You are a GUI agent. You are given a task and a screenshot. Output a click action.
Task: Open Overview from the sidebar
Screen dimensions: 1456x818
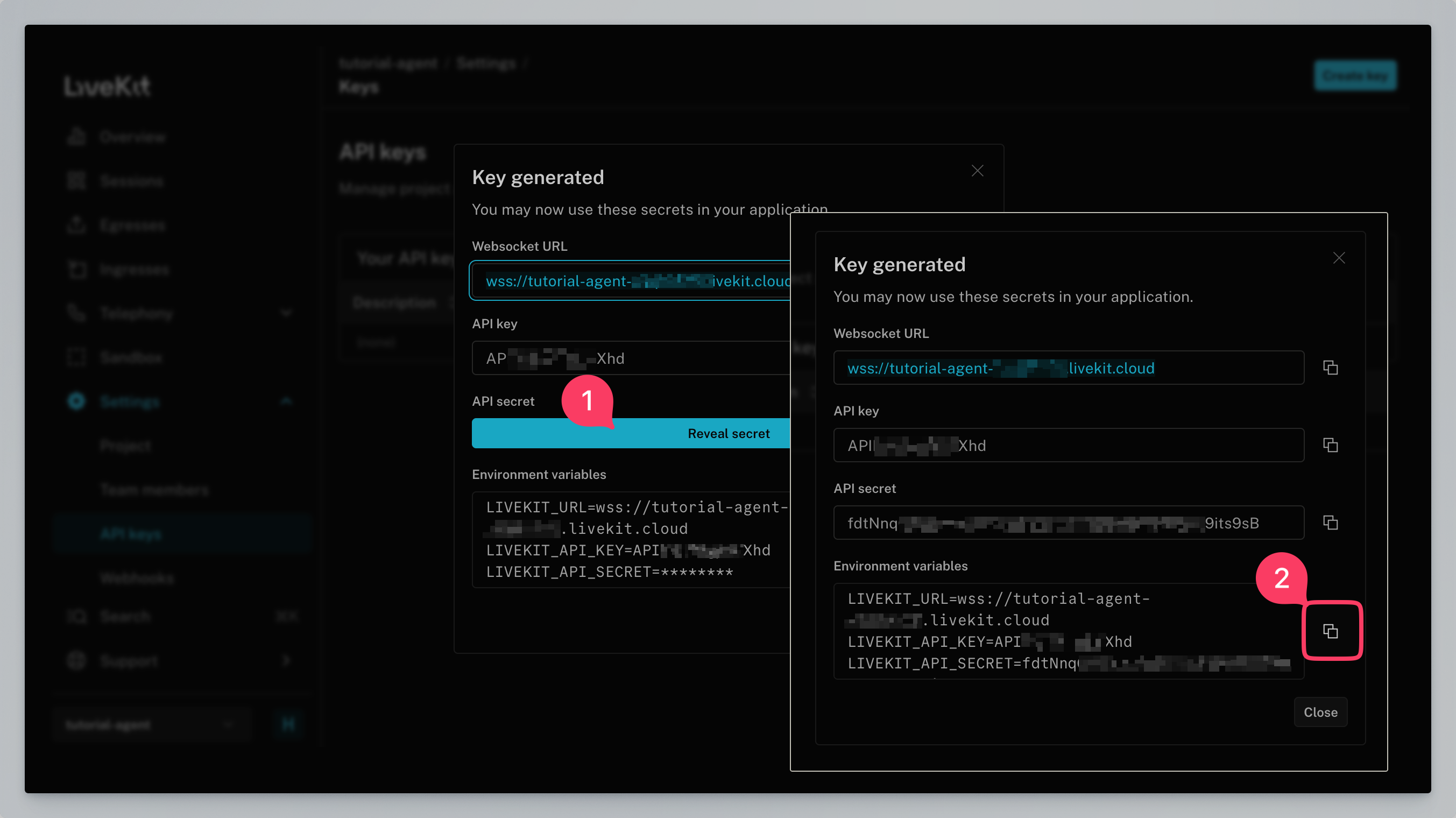[x=132, y=137]
